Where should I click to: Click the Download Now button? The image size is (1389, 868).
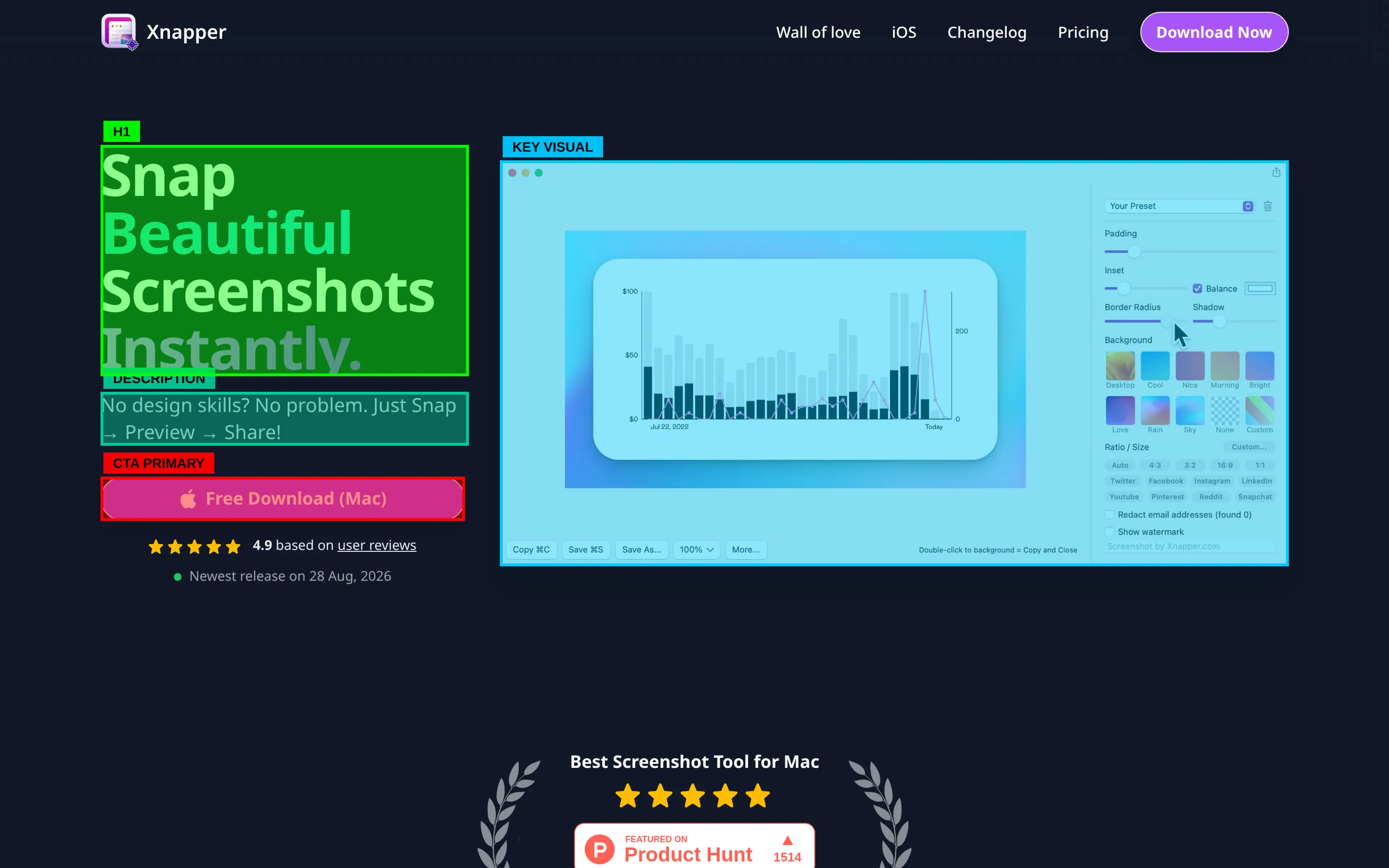click(1214, 32)
